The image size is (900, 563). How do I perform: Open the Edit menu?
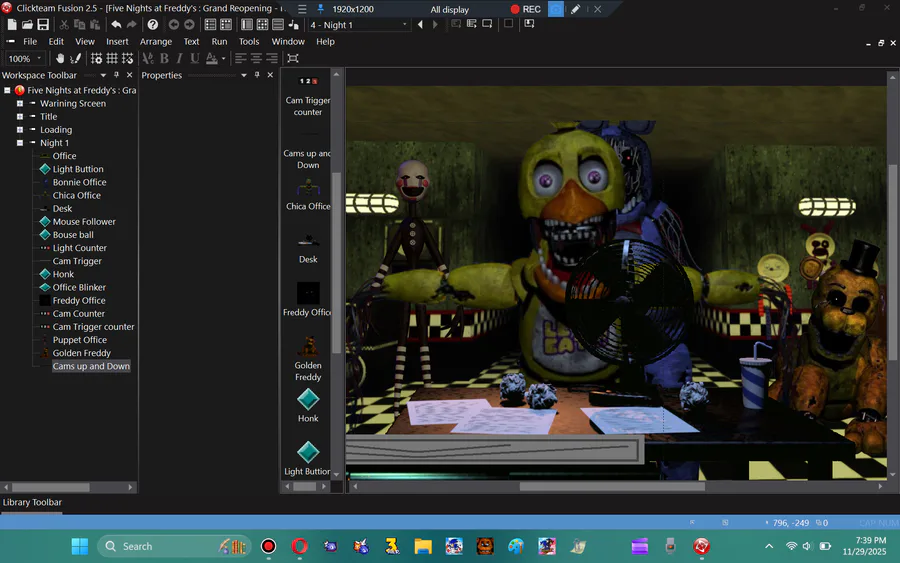coord(56,41)
